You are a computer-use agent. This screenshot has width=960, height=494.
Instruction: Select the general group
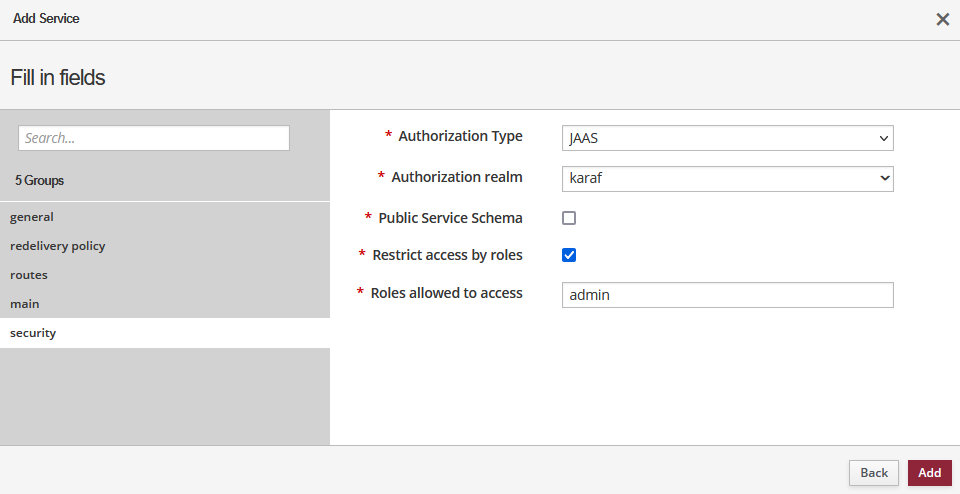coord(32,217)
